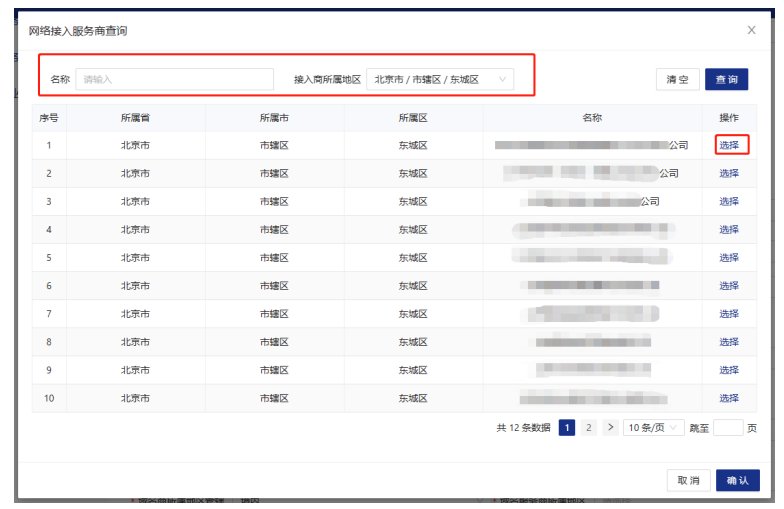Select the provider in row 1
This screenshot has height=509, width=784.
click(729, 145)
